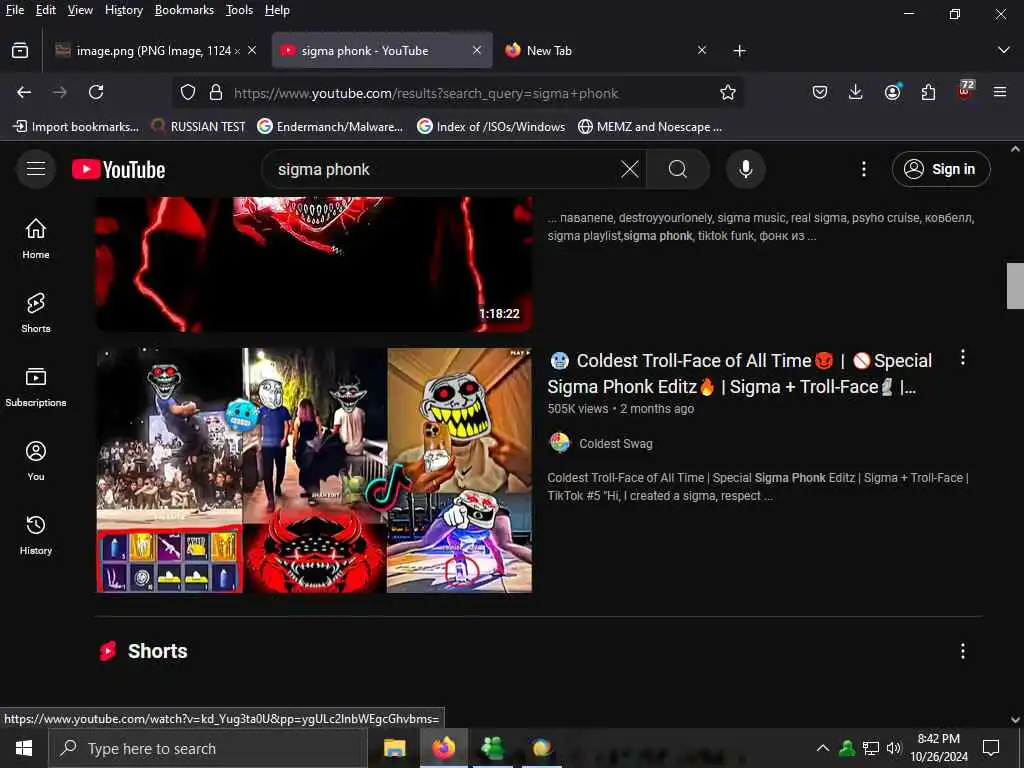Open Import bookmarks bookmark item
The image size is (1024, 768).
pos(76,127)
